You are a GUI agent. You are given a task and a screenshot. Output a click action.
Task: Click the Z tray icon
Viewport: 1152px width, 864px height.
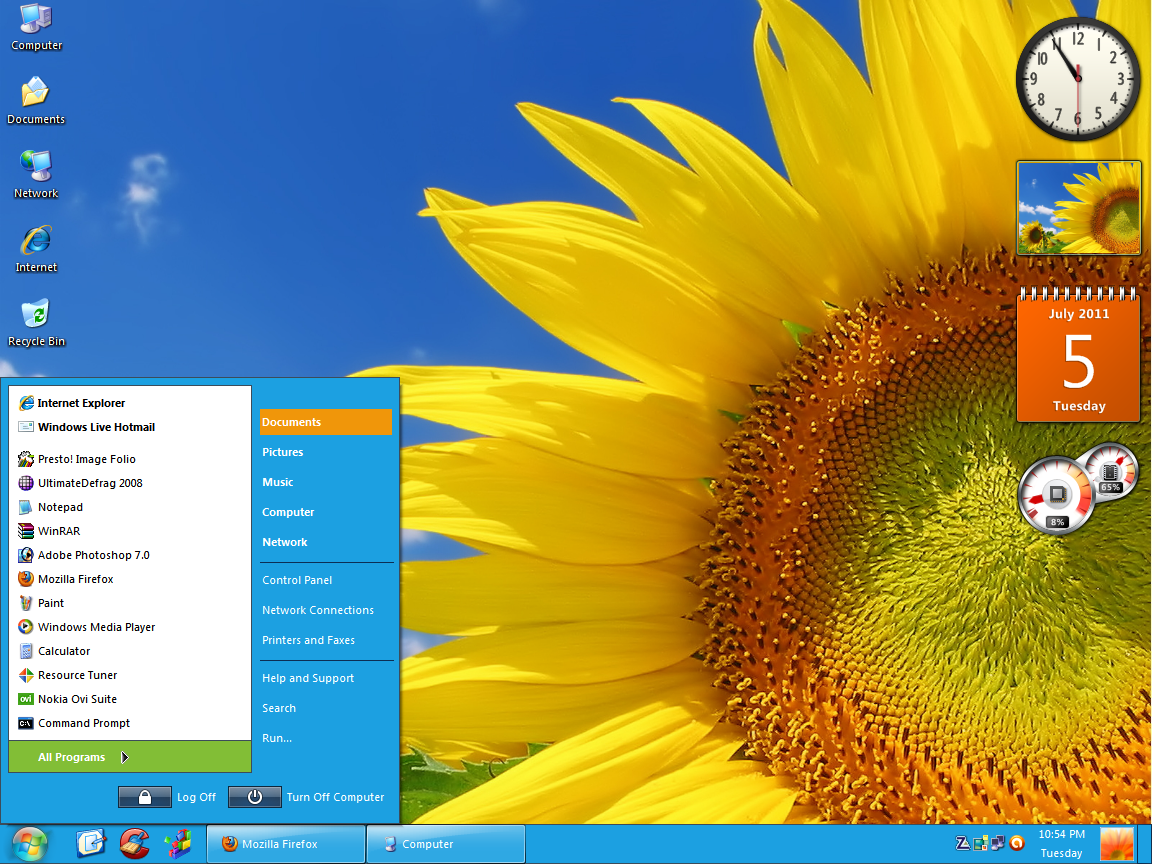click(x=962, y=843)
